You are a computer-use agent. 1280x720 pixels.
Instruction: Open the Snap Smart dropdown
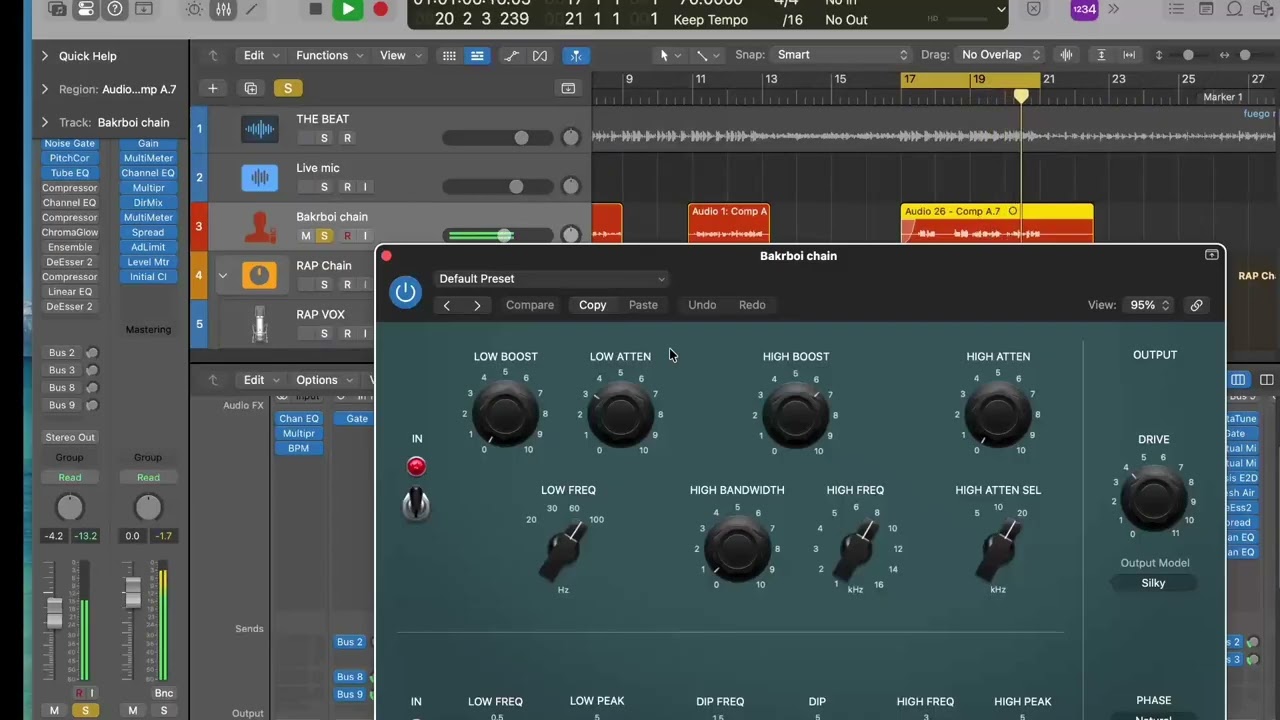pyautogui.click(x=842, y=55)
